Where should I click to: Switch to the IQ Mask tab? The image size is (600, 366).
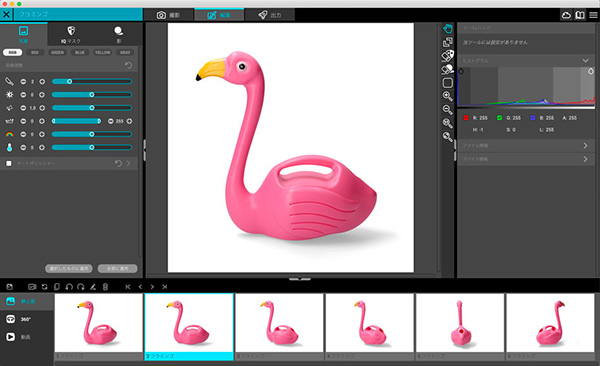71,34
